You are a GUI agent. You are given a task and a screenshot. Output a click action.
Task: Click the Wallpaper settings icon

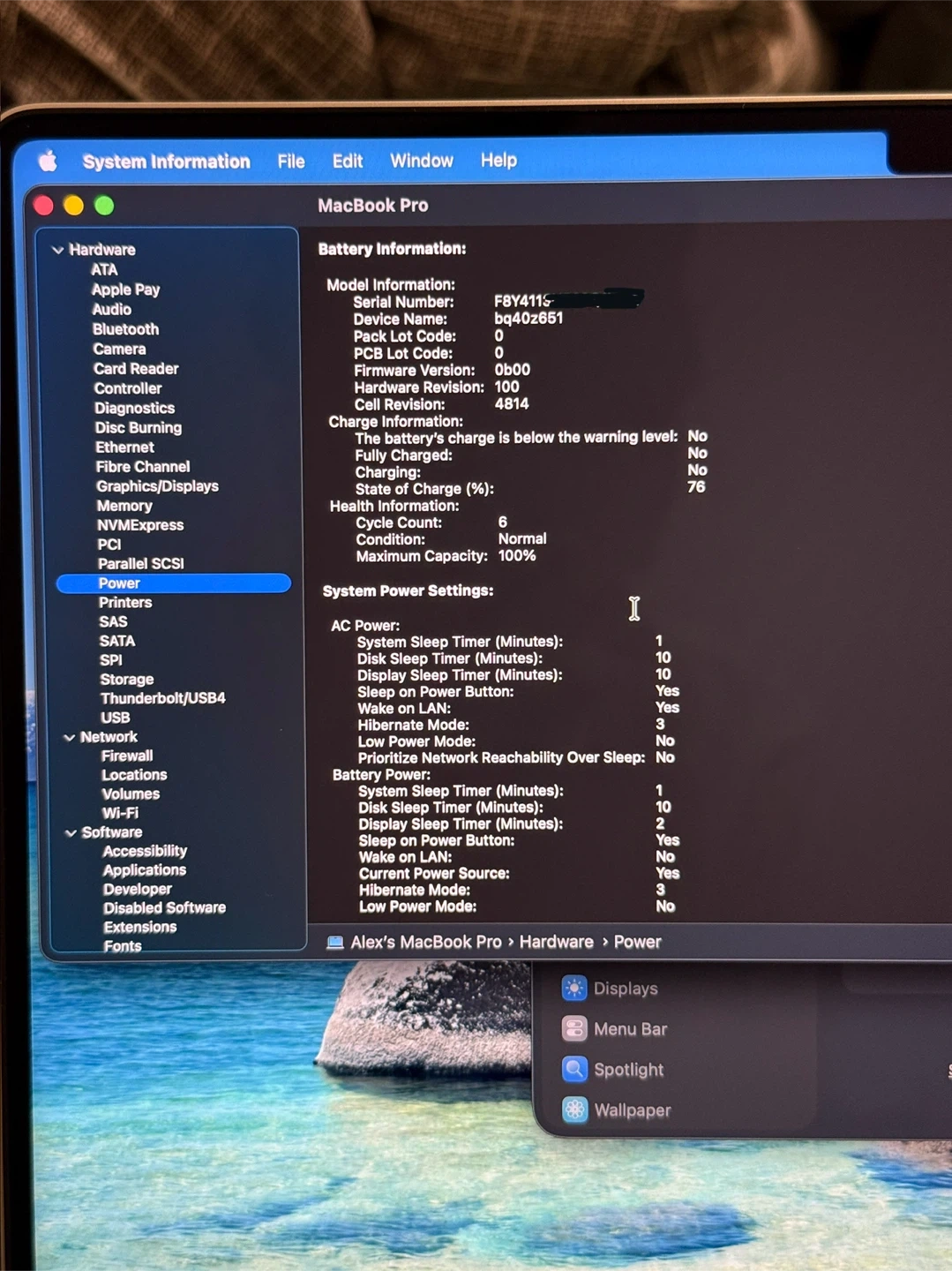tap(574, 1110)
